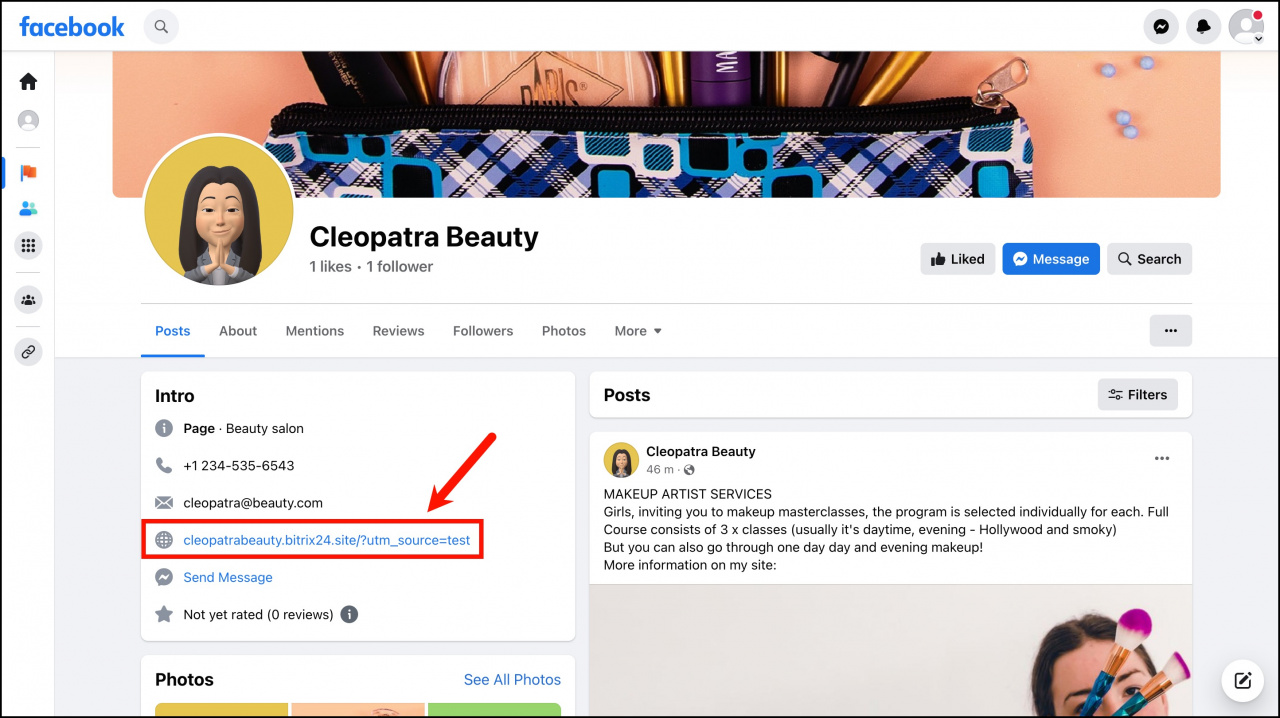Viewport: 1280px width, 718px height.
Task: Open the Mentions tab
Action: point(315,331)
